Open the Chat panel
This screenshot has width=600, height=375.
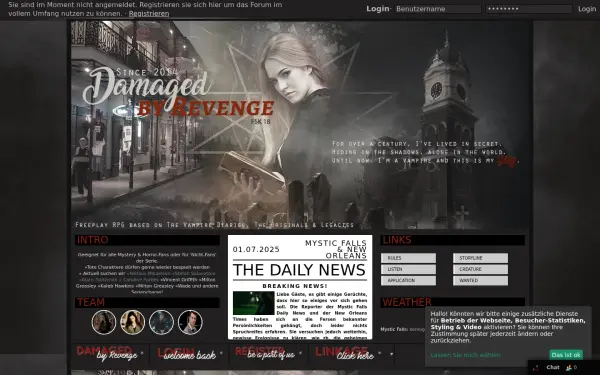[x=553, y=367]
